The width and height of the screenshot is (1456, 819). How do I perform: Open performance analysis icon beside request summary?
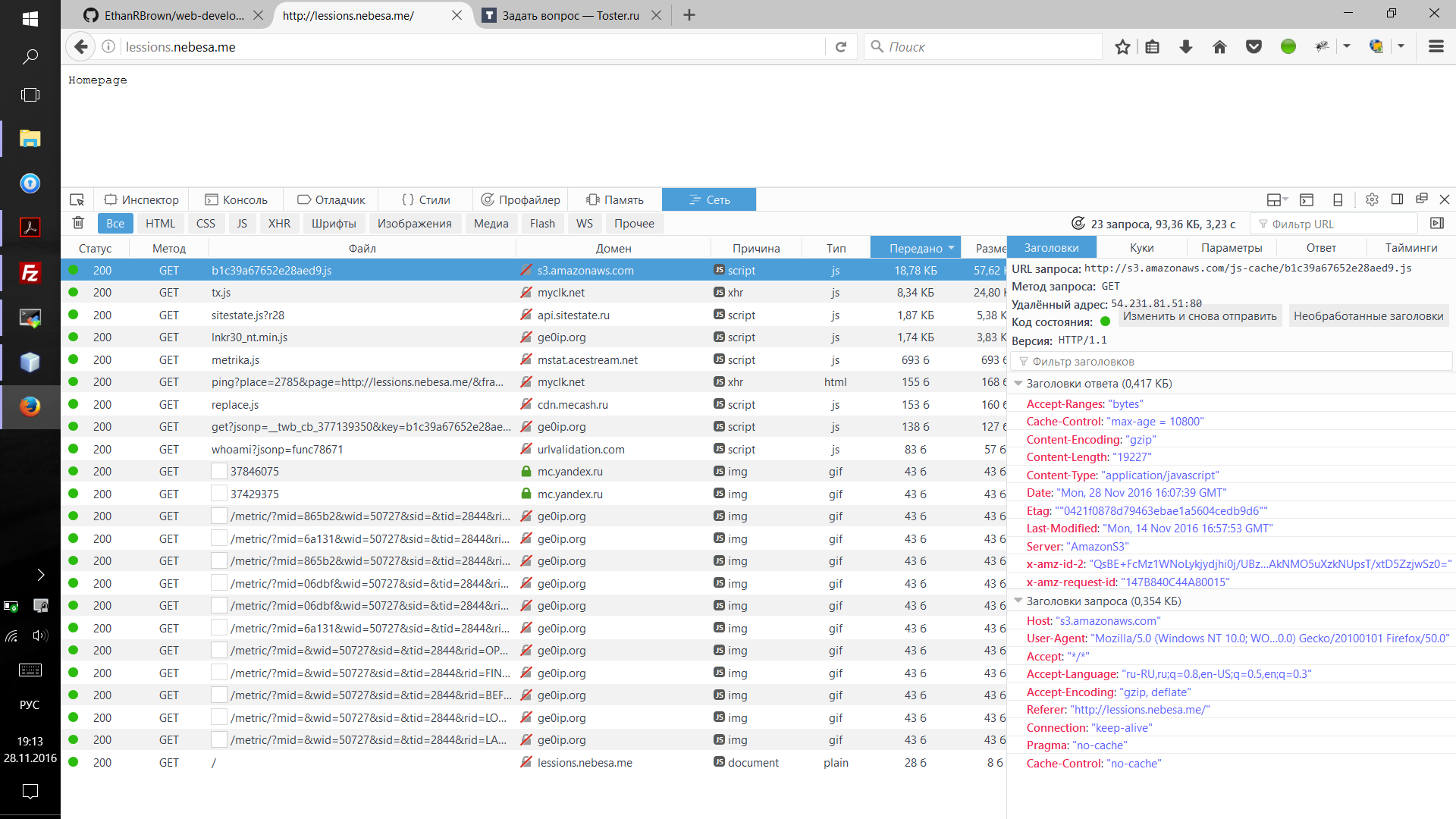point(1078,223)
